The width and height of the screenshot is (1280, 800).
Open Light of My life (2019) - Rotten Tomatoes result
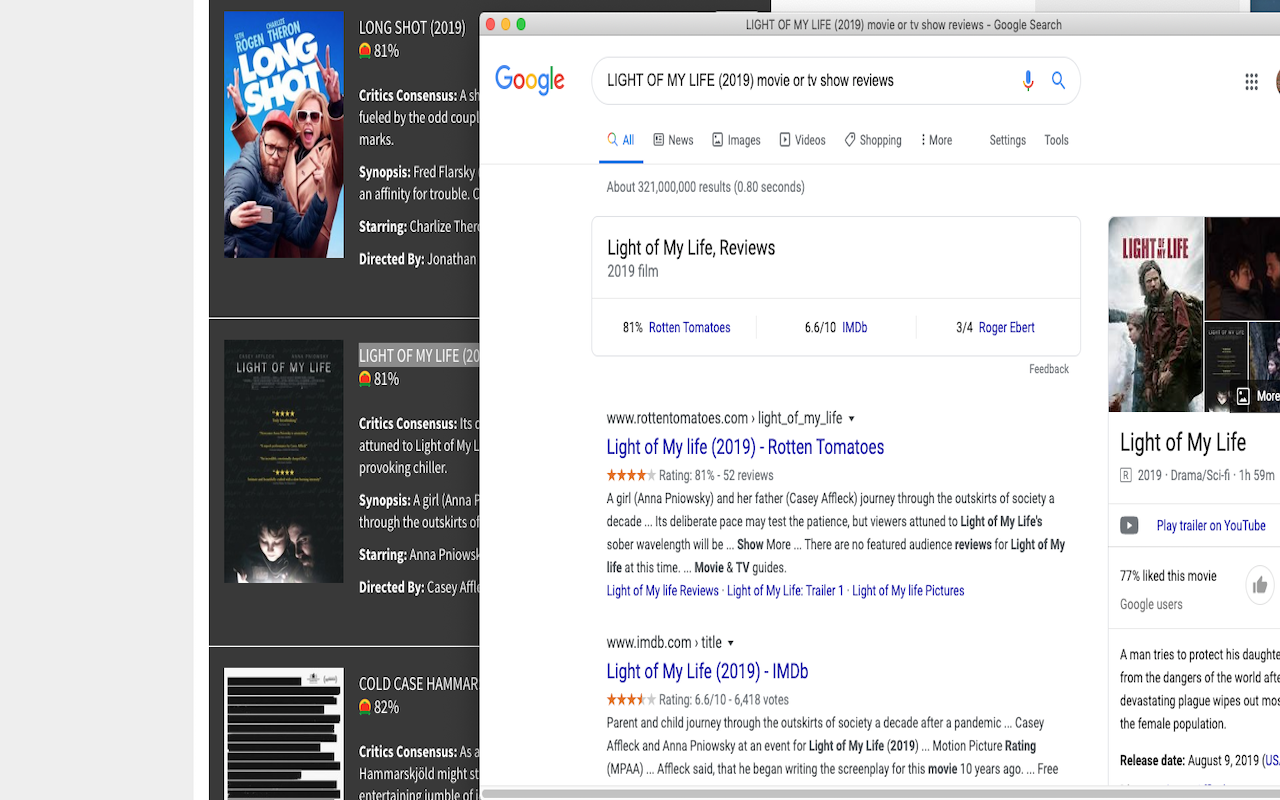pos(745,447)
